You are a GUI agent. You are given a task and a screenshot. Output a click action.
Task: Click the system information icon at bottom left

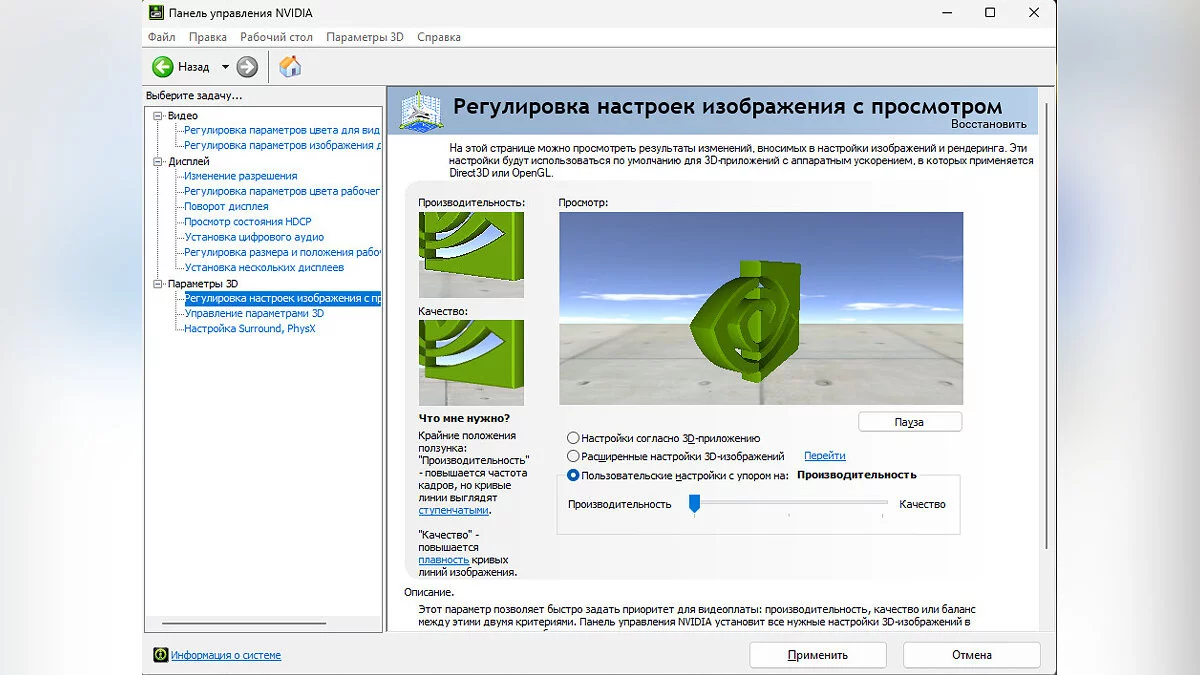[160, 655]
